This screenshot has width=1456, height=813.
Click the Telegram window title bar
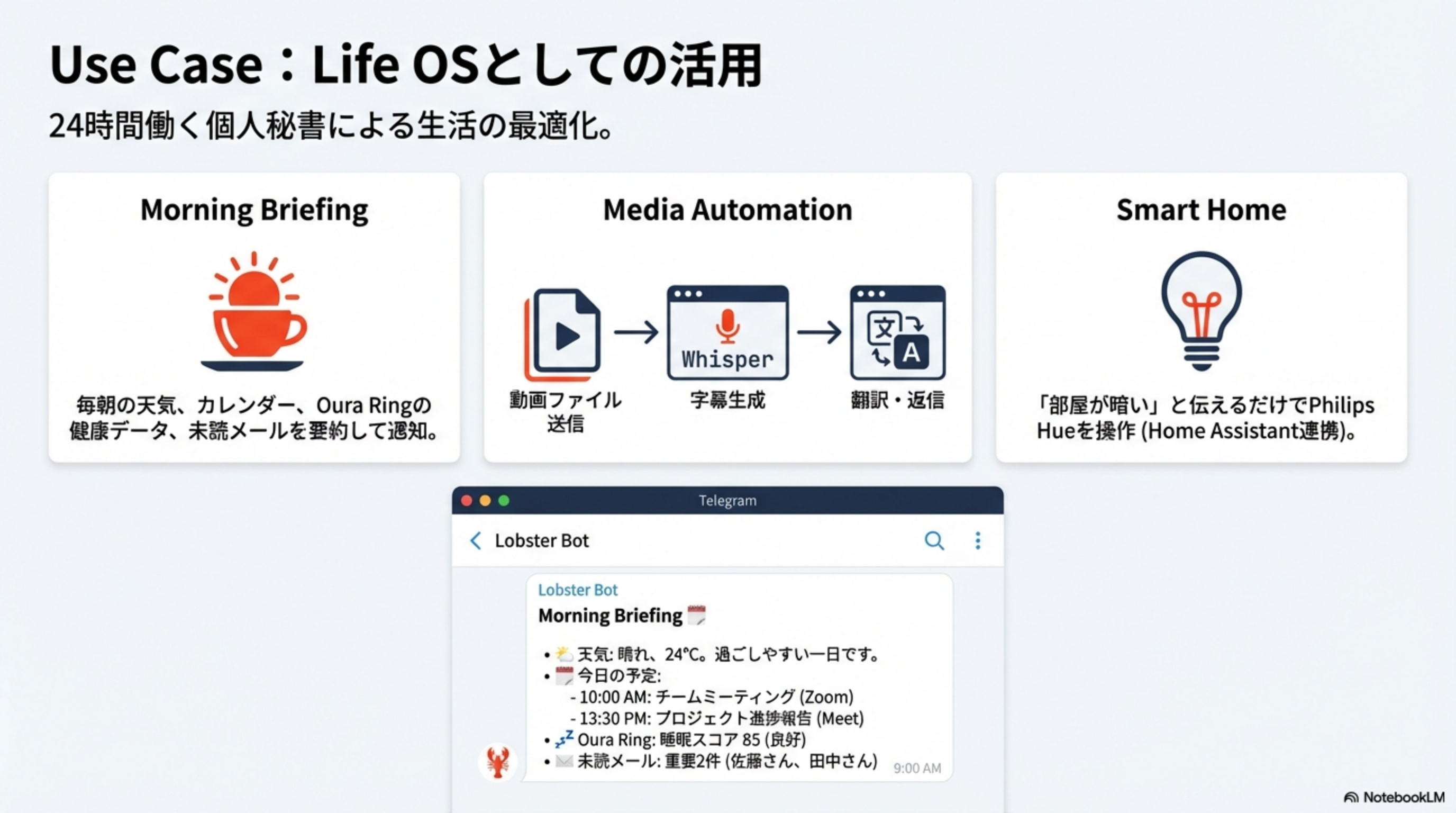[x=727, y=500]
